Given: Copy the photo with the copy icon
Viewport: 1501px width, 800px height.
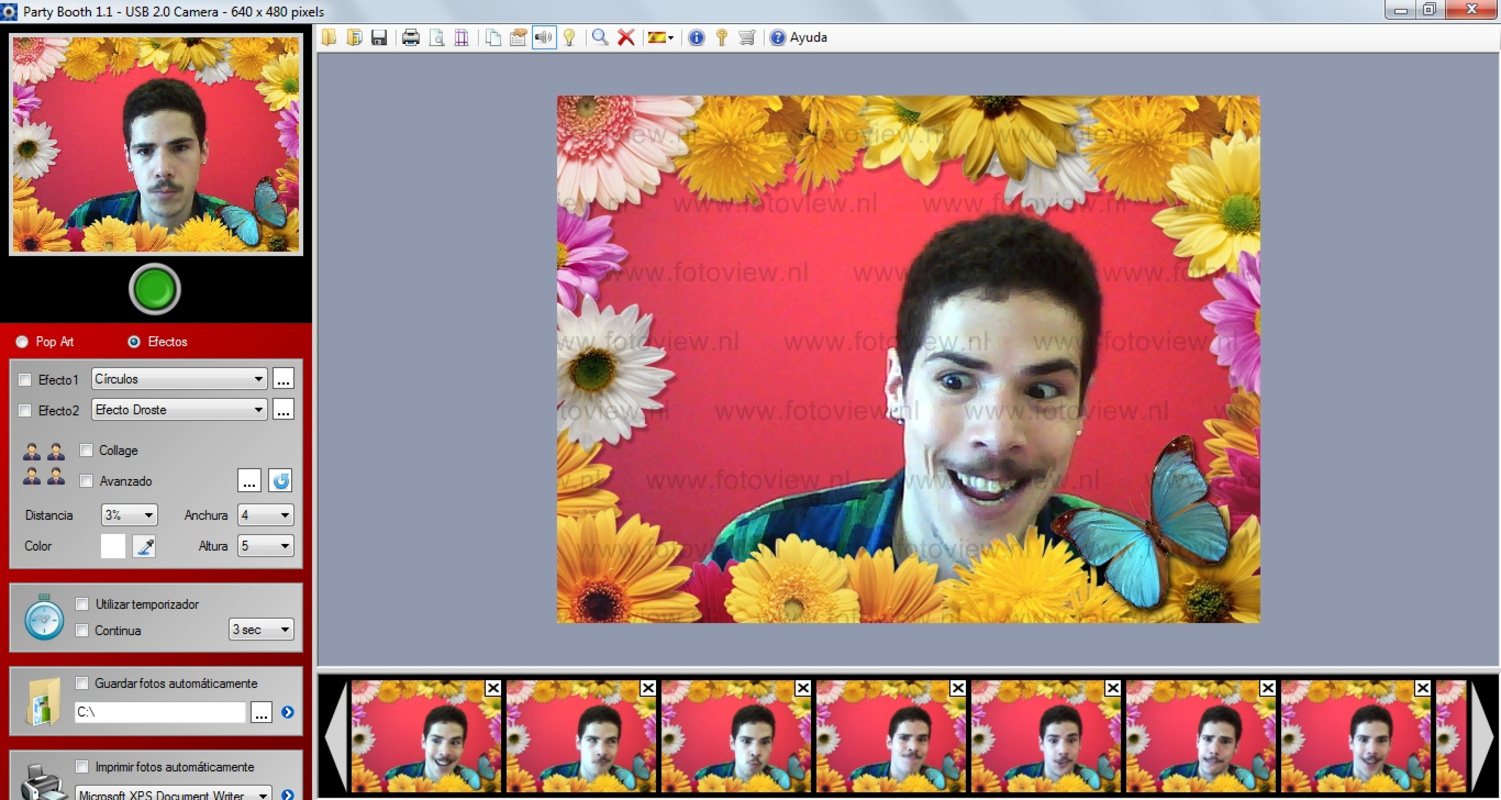Looking at the screenshot, I should click(493, 38).
